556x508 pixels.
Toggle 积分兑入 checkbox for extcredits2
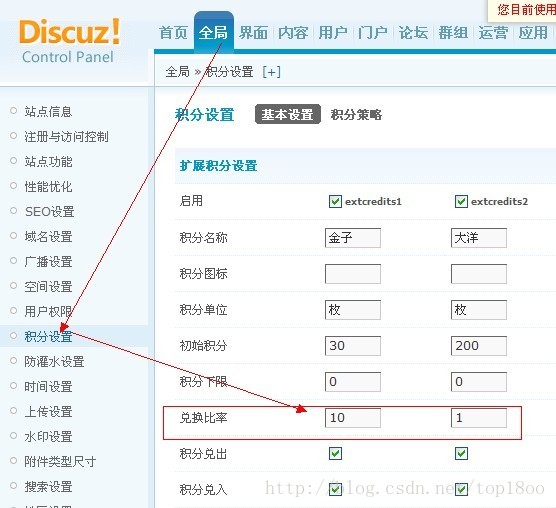[461, 490]
